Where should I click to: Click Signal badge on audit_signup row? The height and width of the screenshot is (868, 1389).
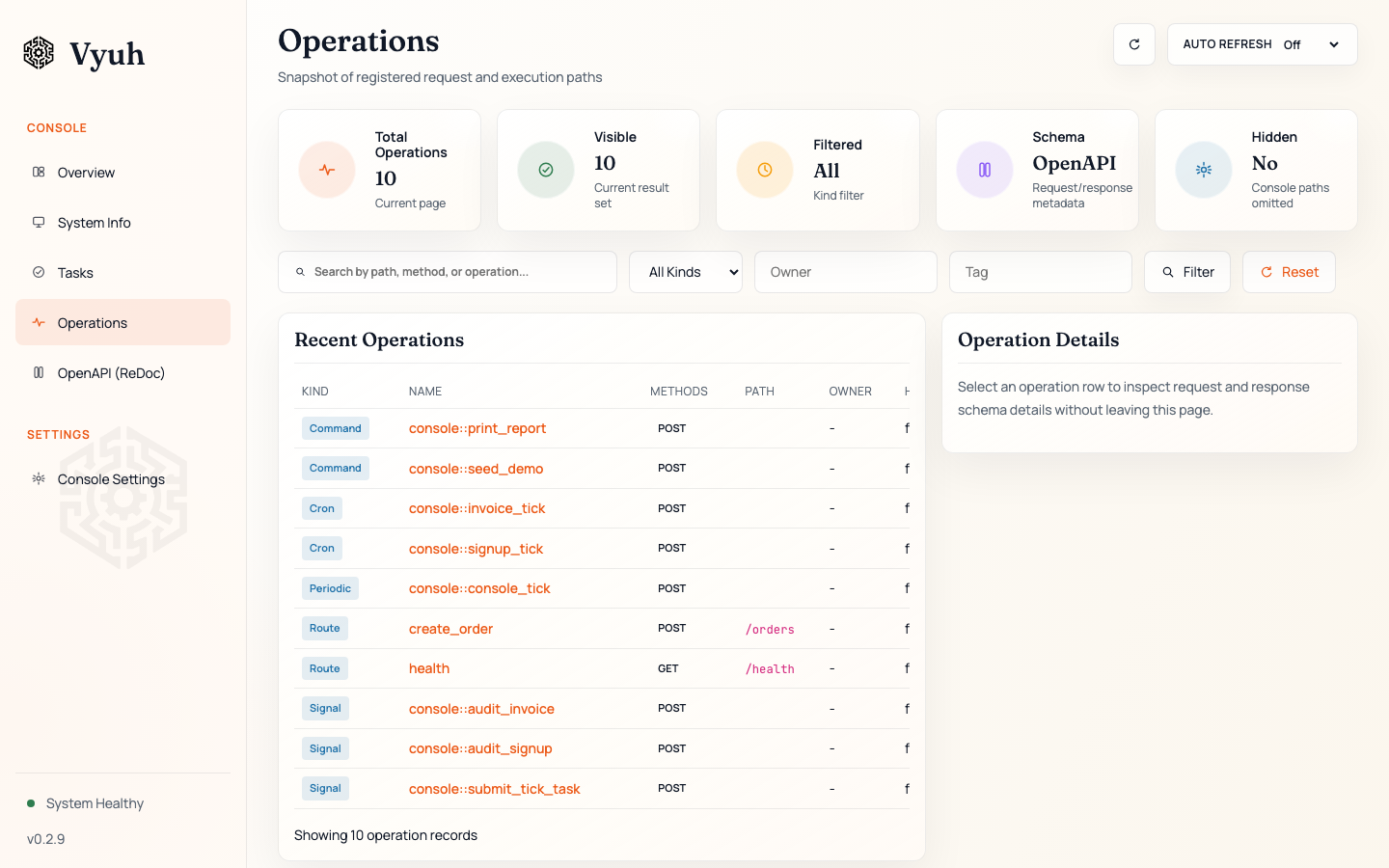[x=325, y=748]
